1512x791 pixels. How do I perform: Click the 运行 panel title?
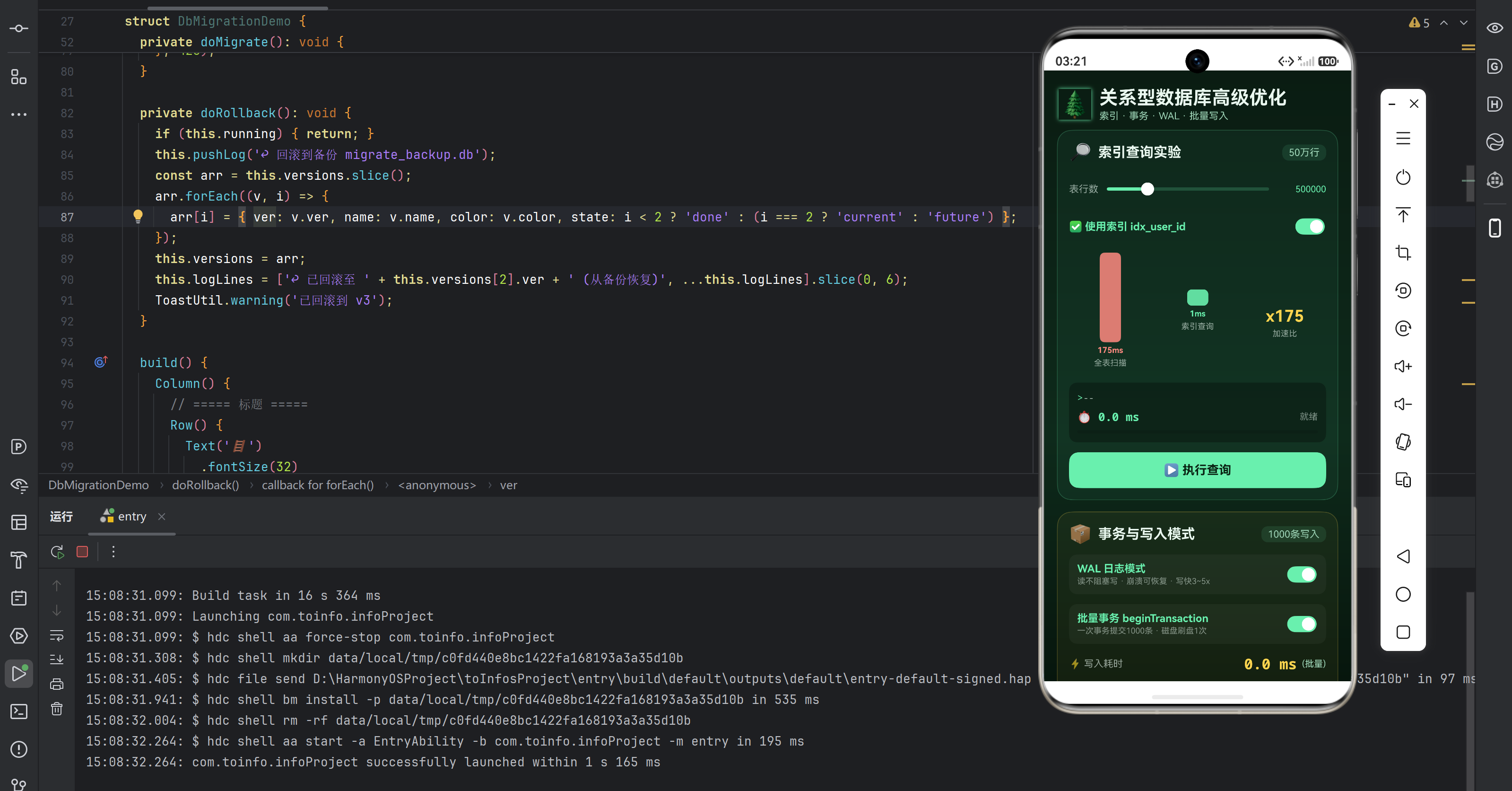click(61, 516)
